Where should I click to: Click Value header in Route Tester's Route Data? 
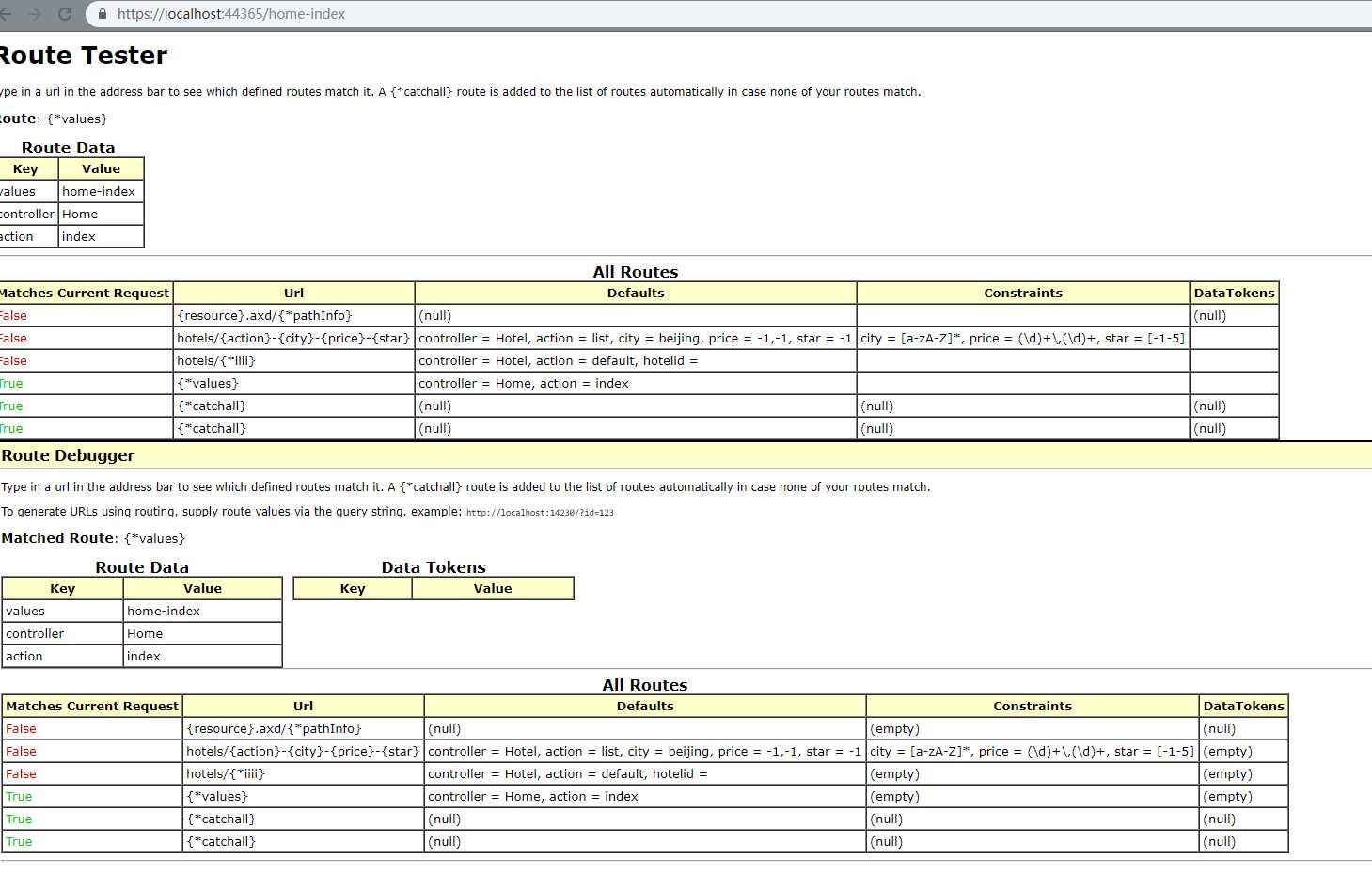(101, 168)
